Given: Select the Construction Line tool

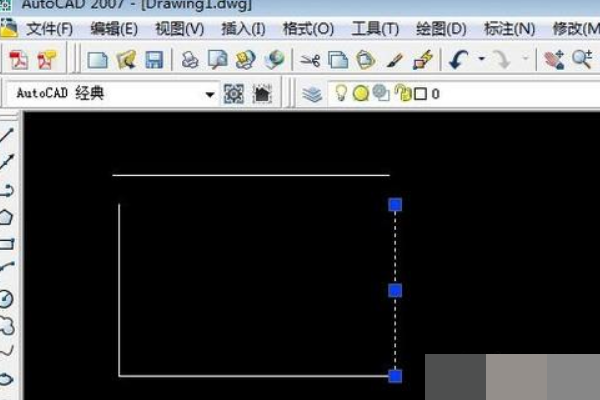Looking at the screenshot, I should pyautogui.click(x=7, y=162).
